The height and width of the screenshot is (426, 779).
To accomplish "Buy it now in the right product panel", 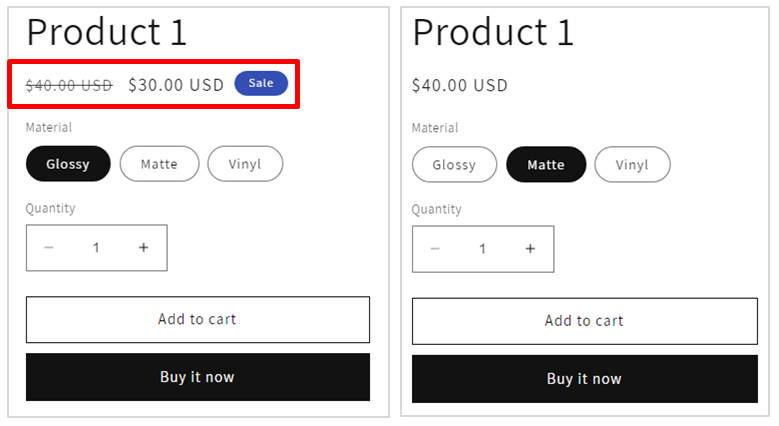I will click(585, 379).
